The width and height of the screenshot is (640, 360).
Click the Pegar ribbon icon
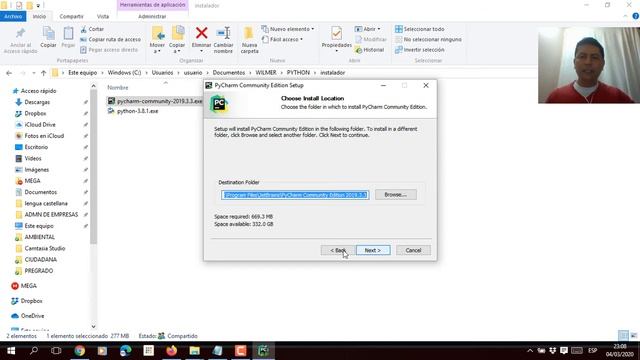click(68, 37)
